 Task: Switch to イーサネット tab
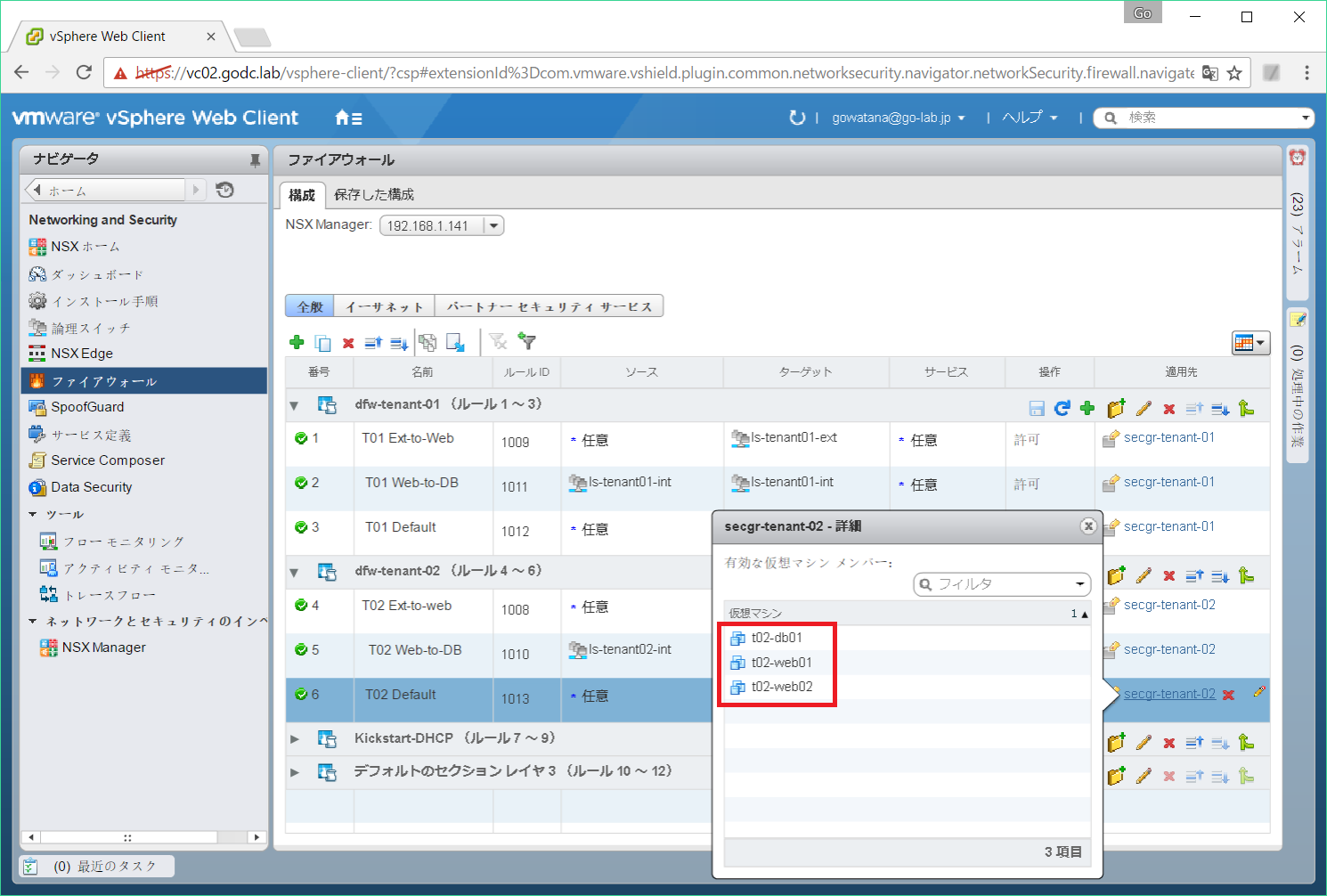pos(385,306)
